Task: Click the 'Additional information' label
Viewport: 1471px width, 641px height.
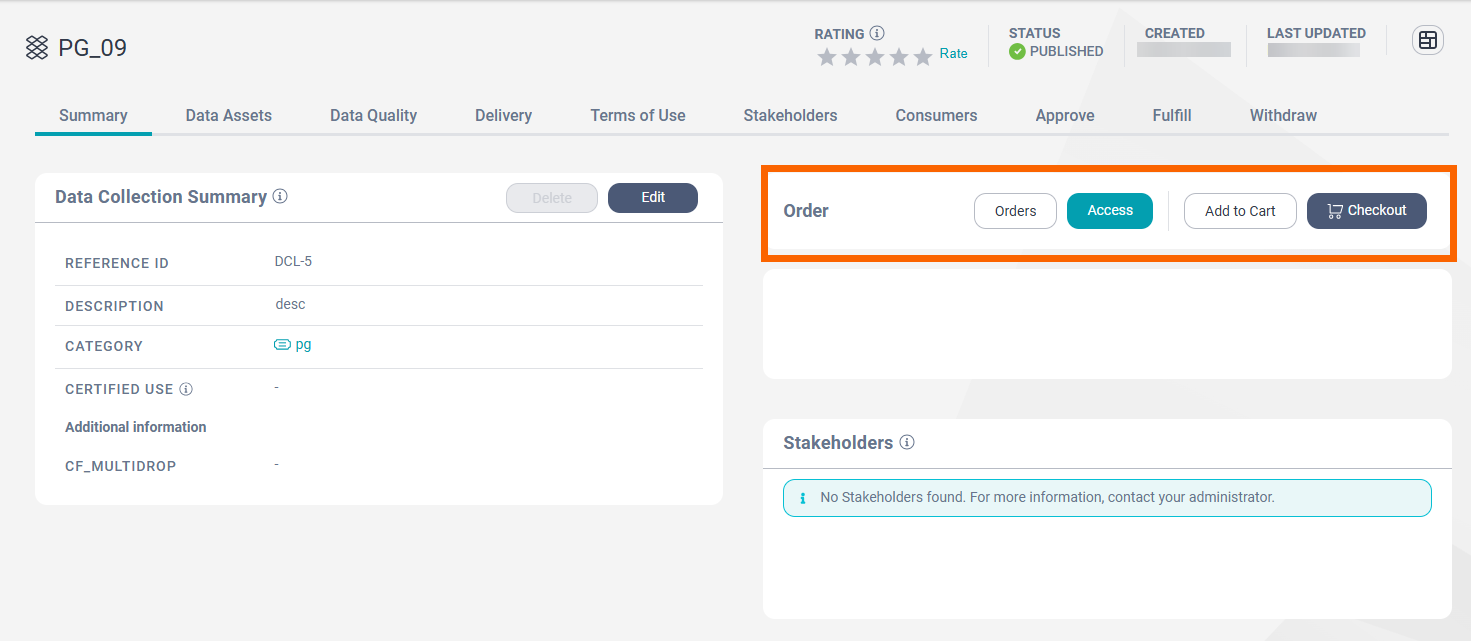Action: 136,427
